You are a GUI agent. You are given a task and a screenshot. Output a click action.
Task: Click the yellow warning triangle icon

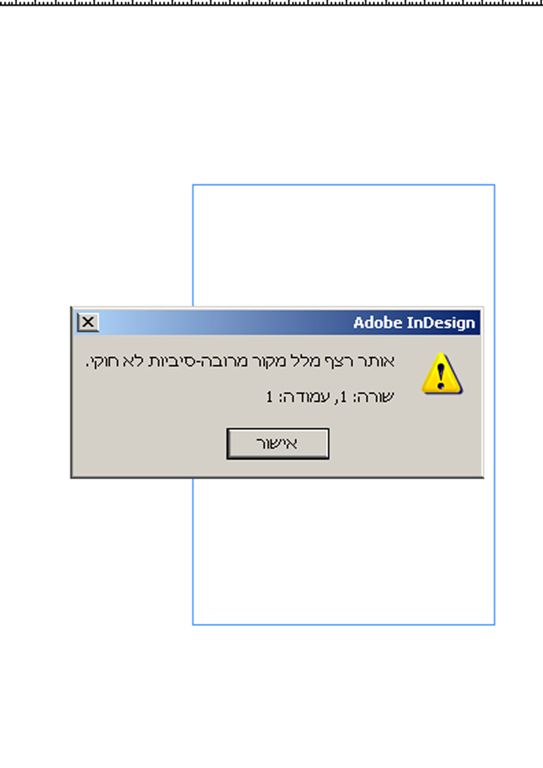pos(442,373)
